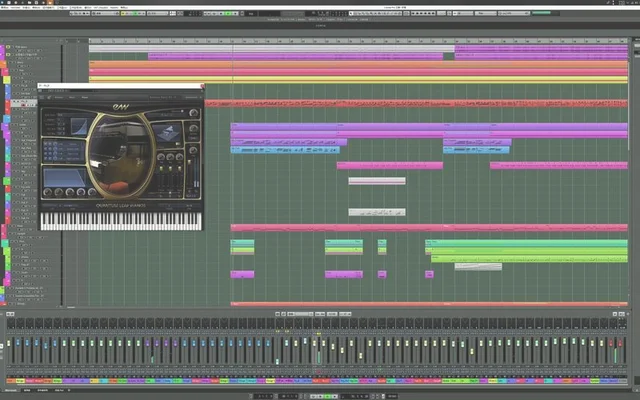Toggle the first checkbox in the top microphone row
The image size is (640, 400).
tap(45, 144)
